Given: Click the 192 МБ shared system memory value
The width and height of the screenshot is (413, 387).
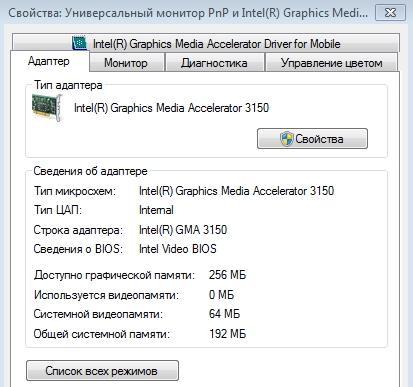Looking at the screenshot, I should (228, 334).
